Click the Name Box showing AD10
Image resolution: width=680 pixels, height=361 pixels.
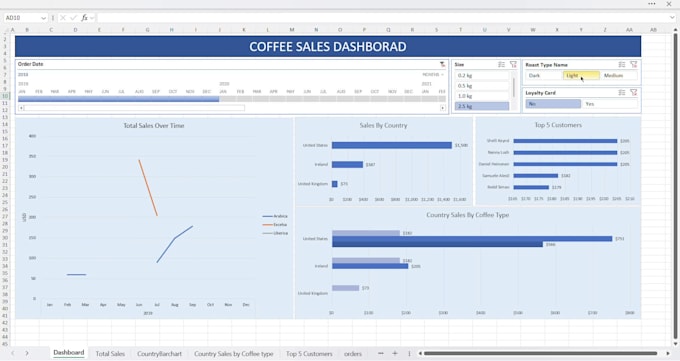click(x=22, y=18)
